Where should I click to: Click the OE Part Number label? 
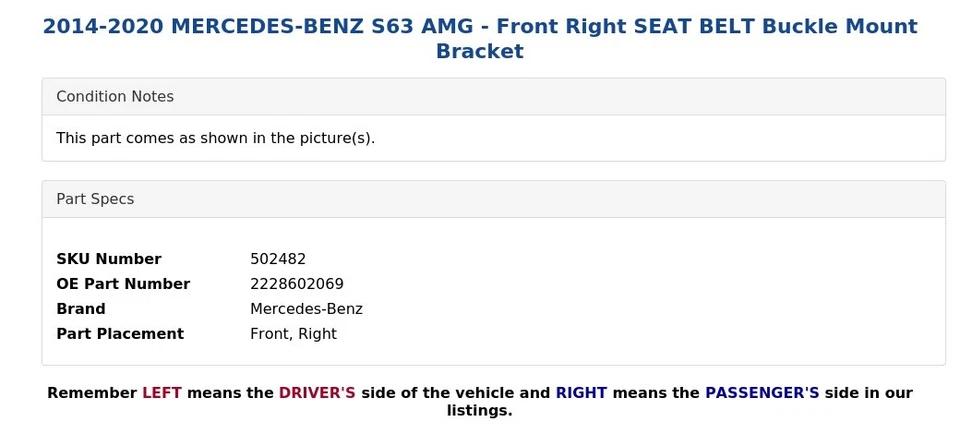[123, 284]
